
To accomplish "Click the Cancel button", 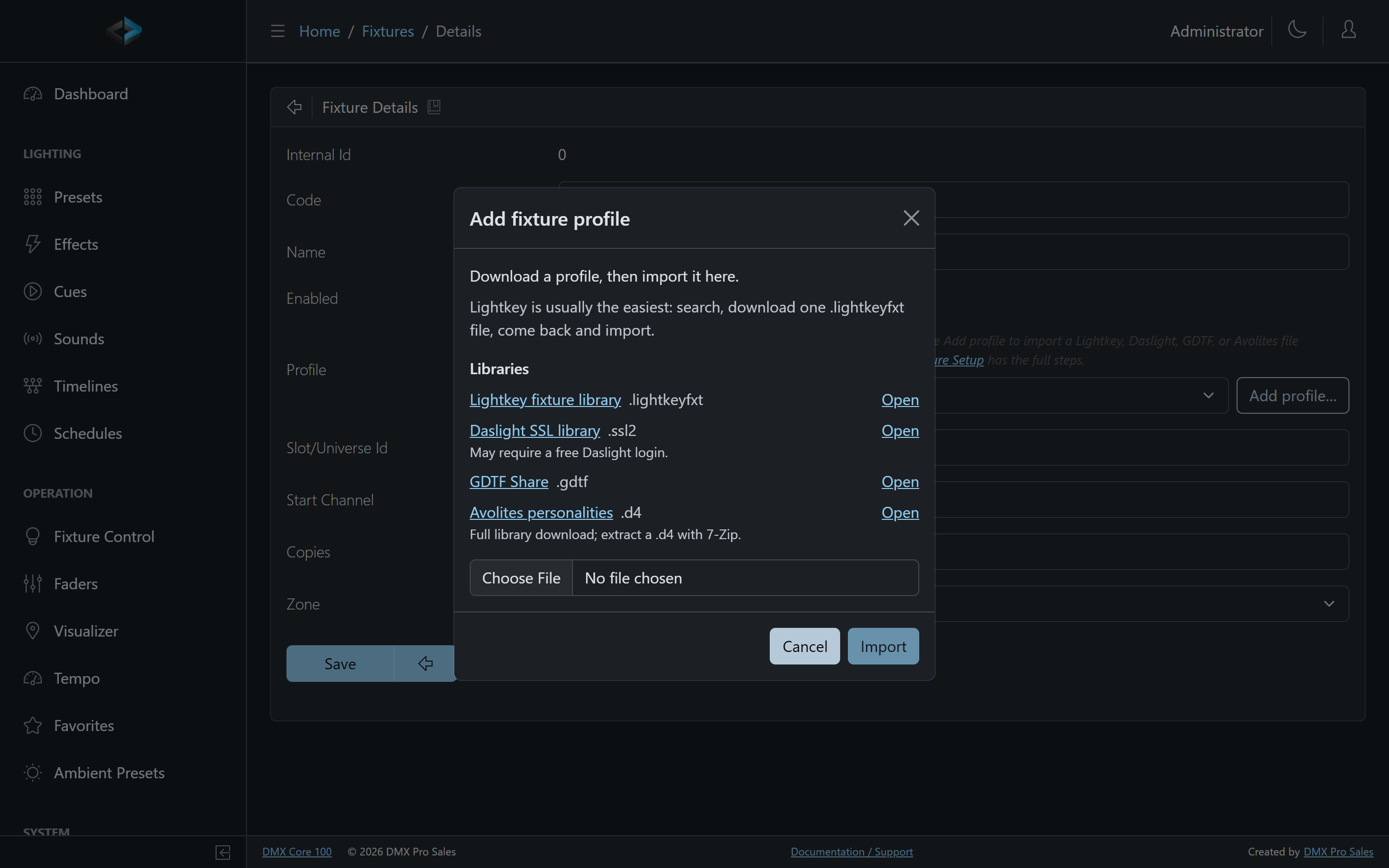I will click(x=804, y=646).
